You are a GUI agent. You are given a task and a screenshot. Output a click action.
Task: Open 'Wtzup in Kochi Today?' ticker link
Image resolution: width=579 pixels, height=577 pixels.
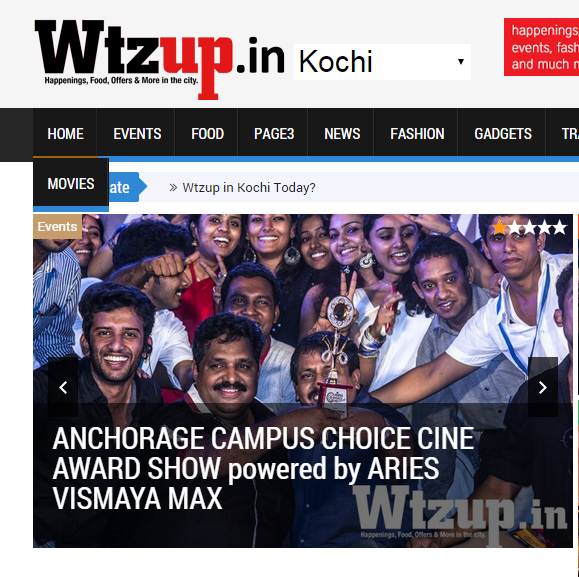pyautogui.click(x=249, y=188)
